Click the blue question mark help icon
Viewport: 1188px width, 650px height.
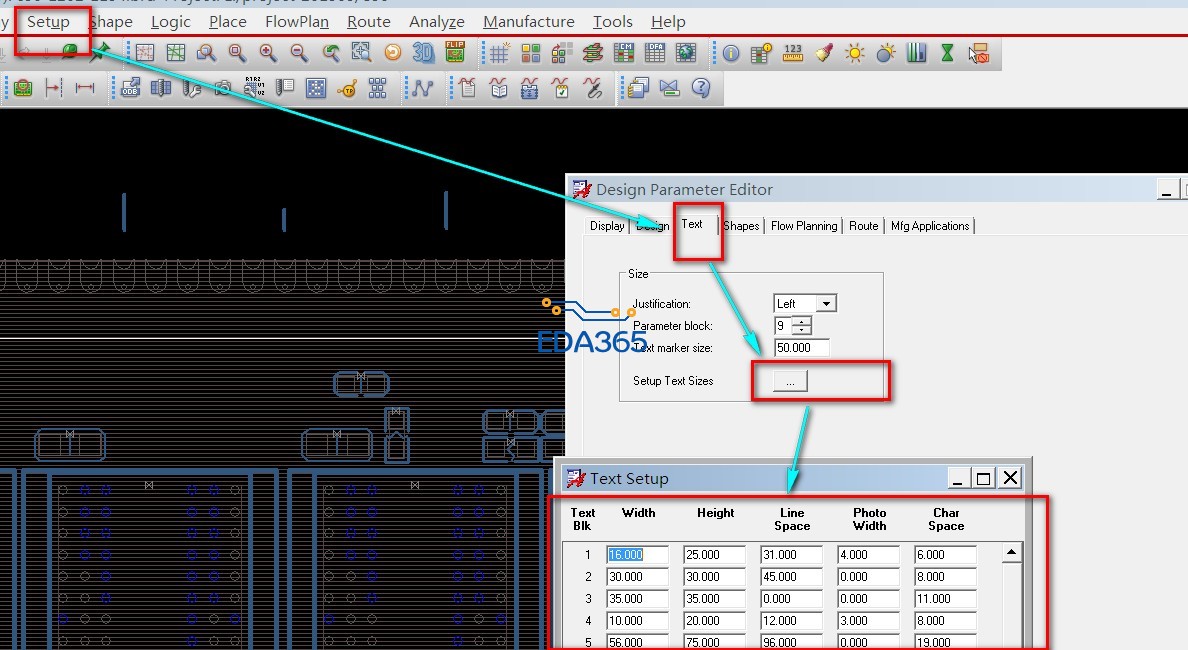tap(701, 88)
